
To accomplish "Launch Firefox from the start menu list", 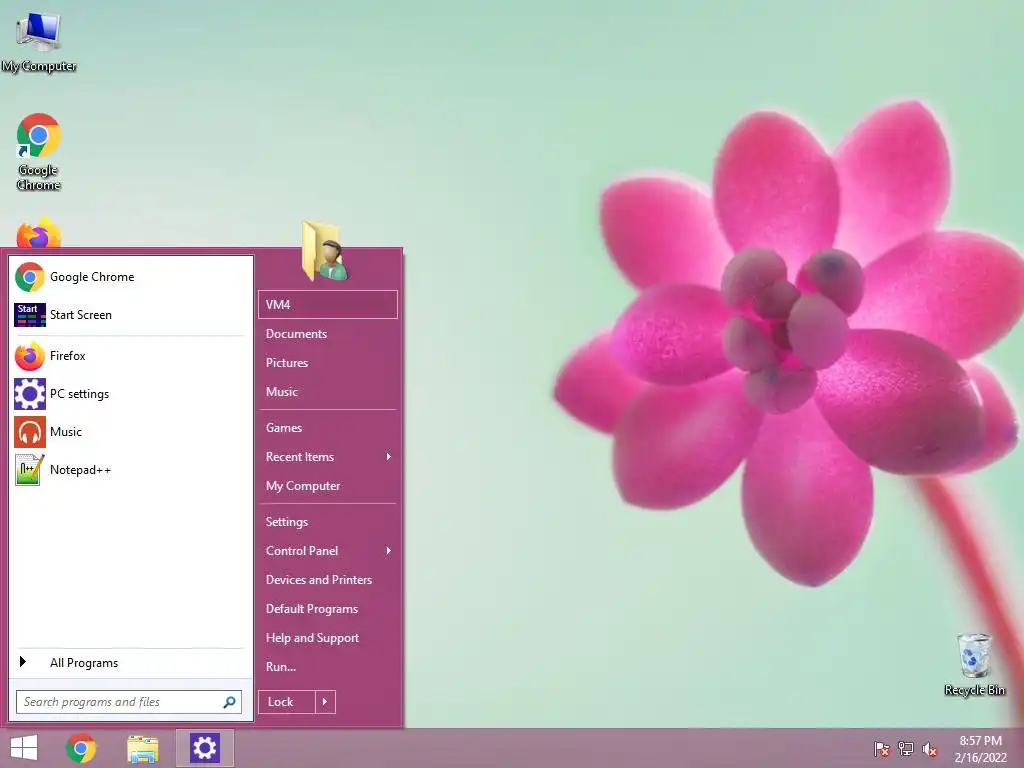I will 30,356.
